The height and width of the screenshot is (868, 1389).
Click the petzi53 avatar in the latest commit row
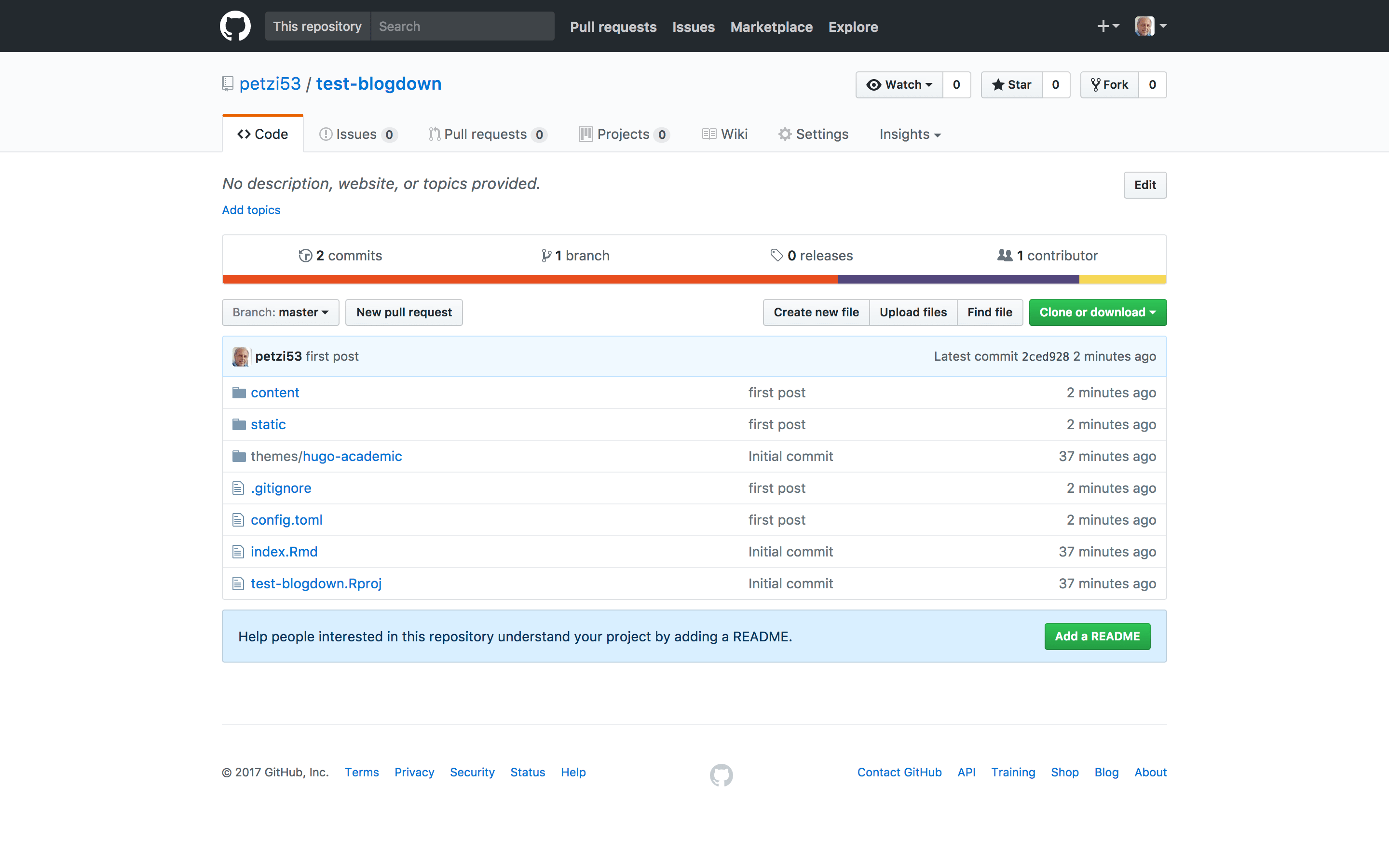tap(241, 356)
